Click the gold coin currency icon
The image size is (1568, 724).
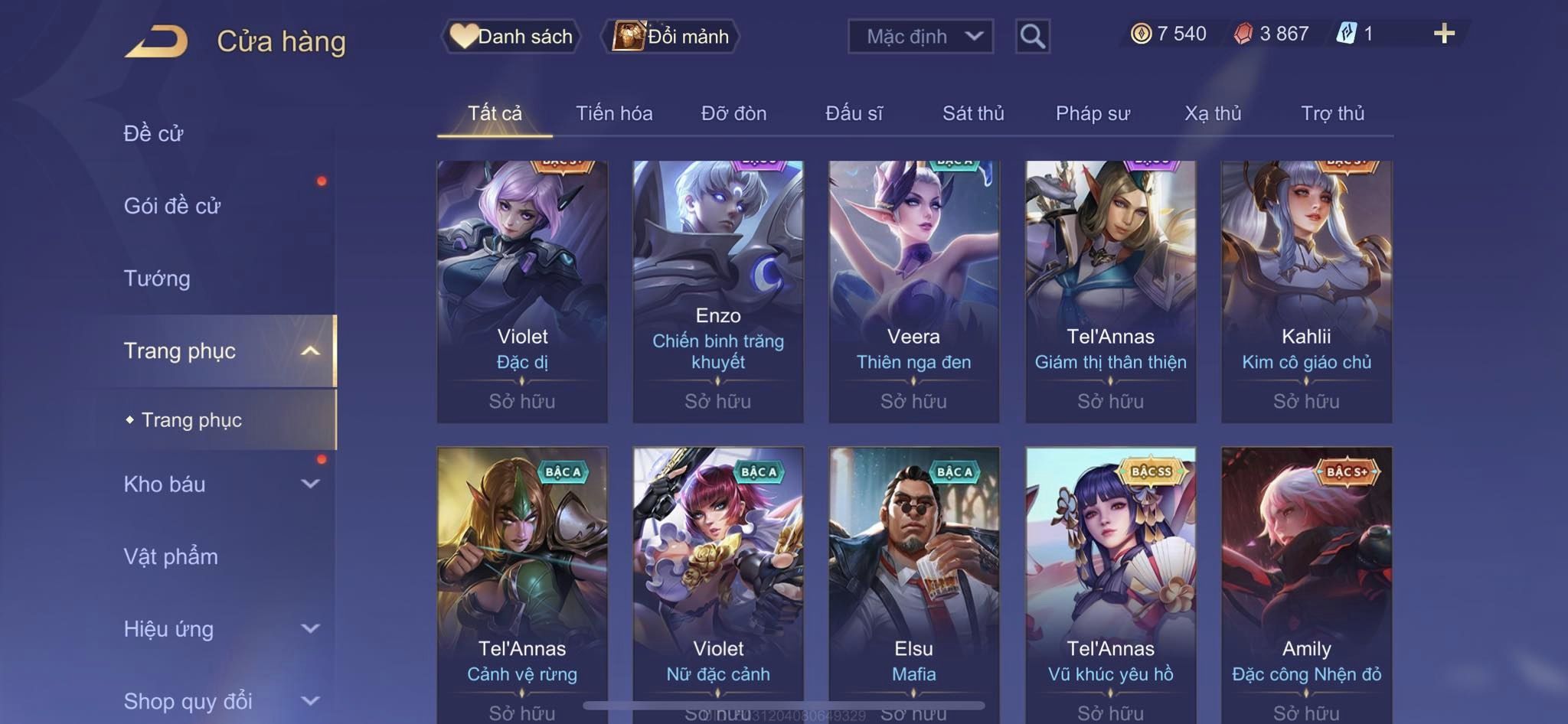pos(1141,34)
